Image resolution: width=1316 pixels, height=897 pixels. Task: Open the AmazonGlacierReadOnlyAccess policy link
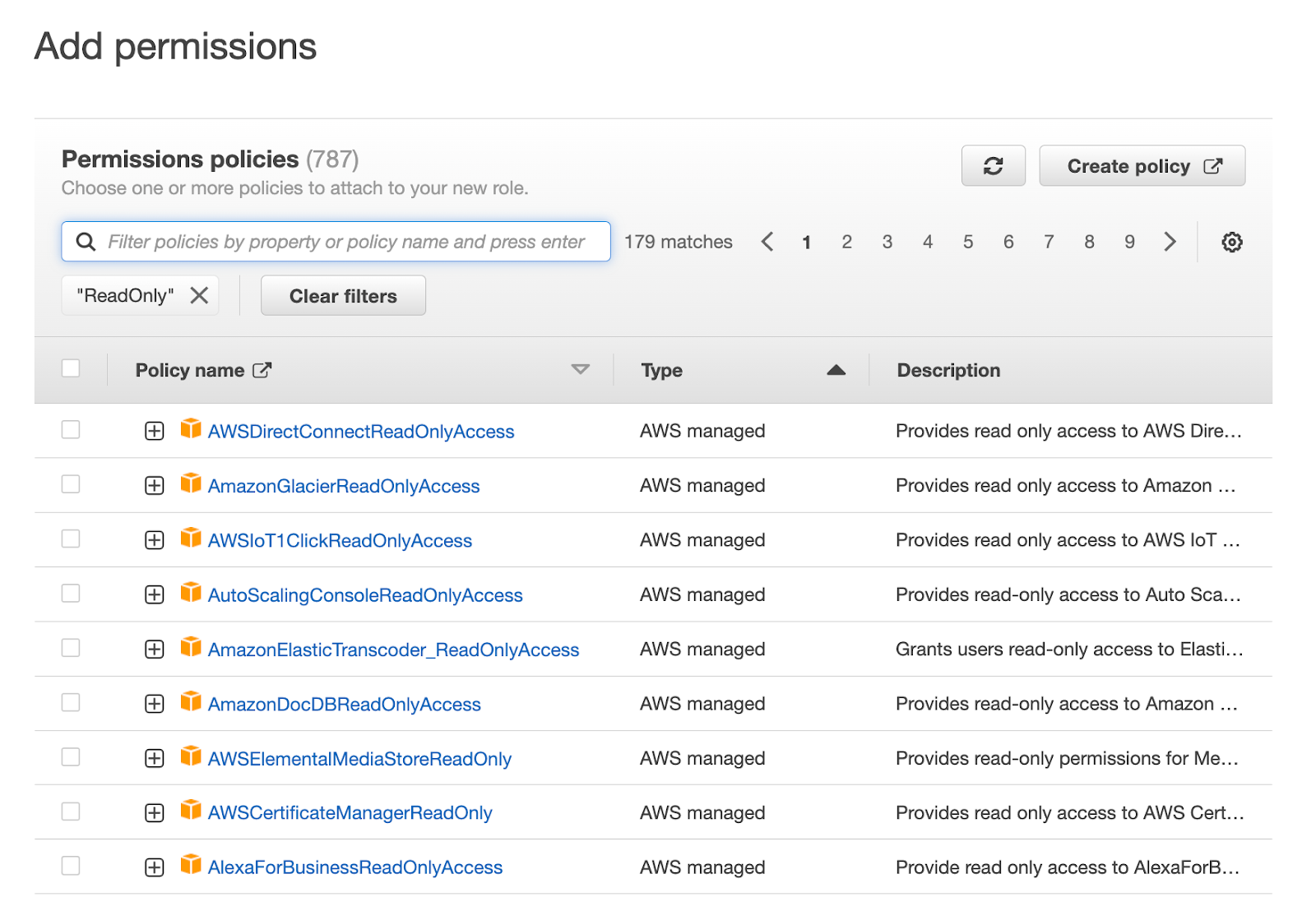pos(344,486)
